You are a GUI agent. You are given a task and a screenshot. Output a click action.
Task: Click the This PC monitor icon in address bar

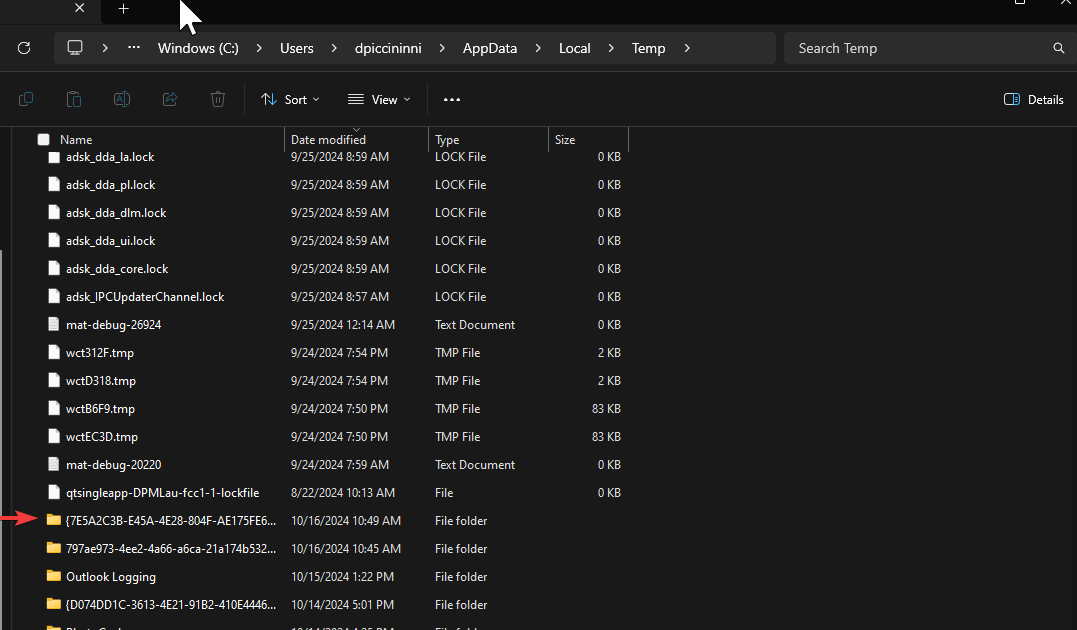pos(75,48)
